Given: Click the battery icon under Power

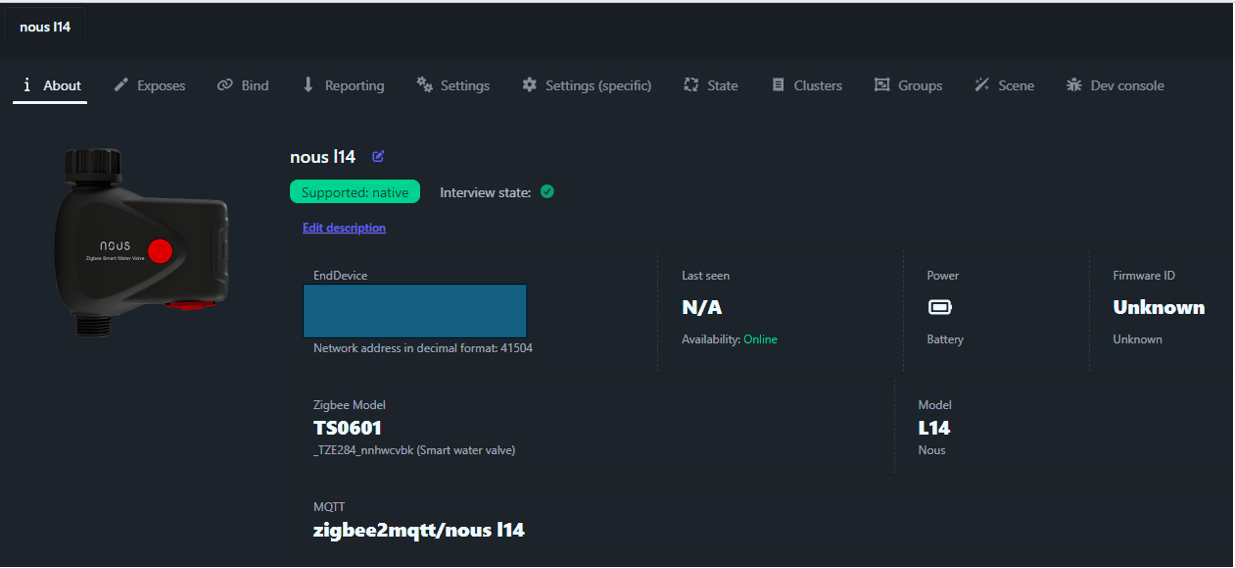Looking at the screenshot, I should coord(940,307).
